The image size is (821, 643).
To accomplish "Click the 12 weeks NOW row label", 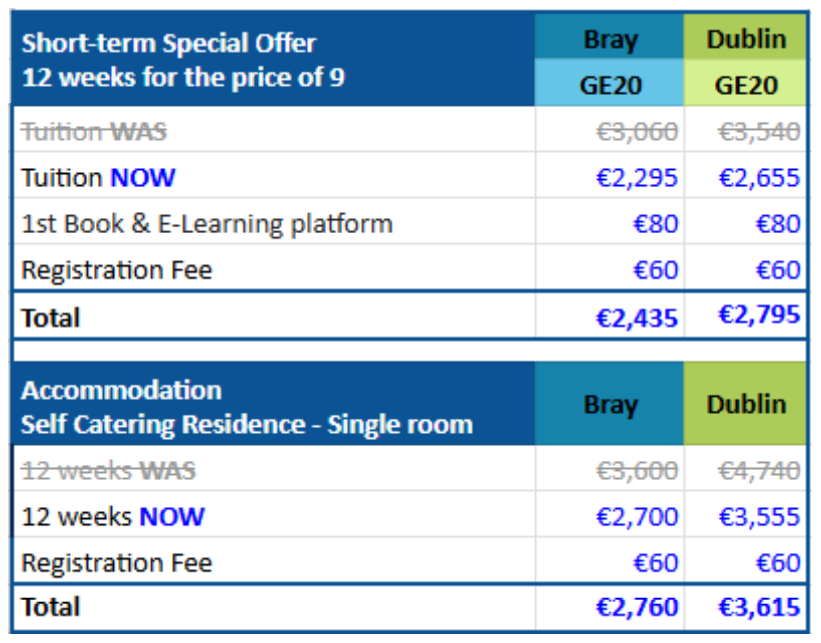I will 113,517.
